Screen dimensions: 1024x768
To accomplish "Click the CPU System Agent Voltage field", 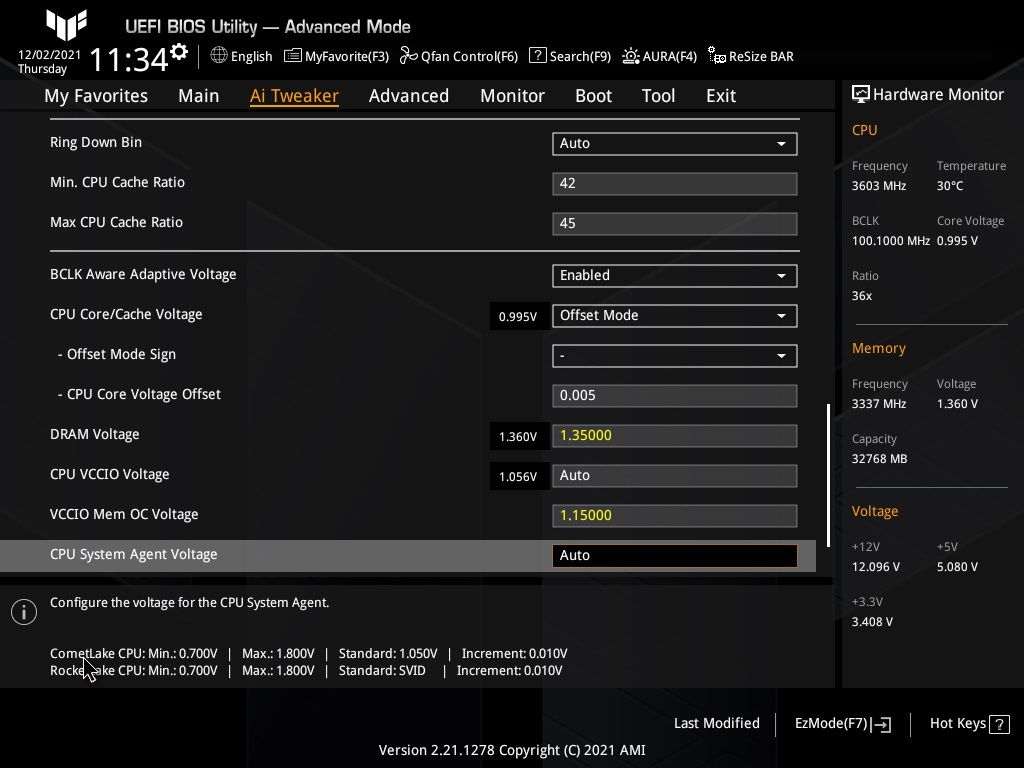I will click(675, 555).
